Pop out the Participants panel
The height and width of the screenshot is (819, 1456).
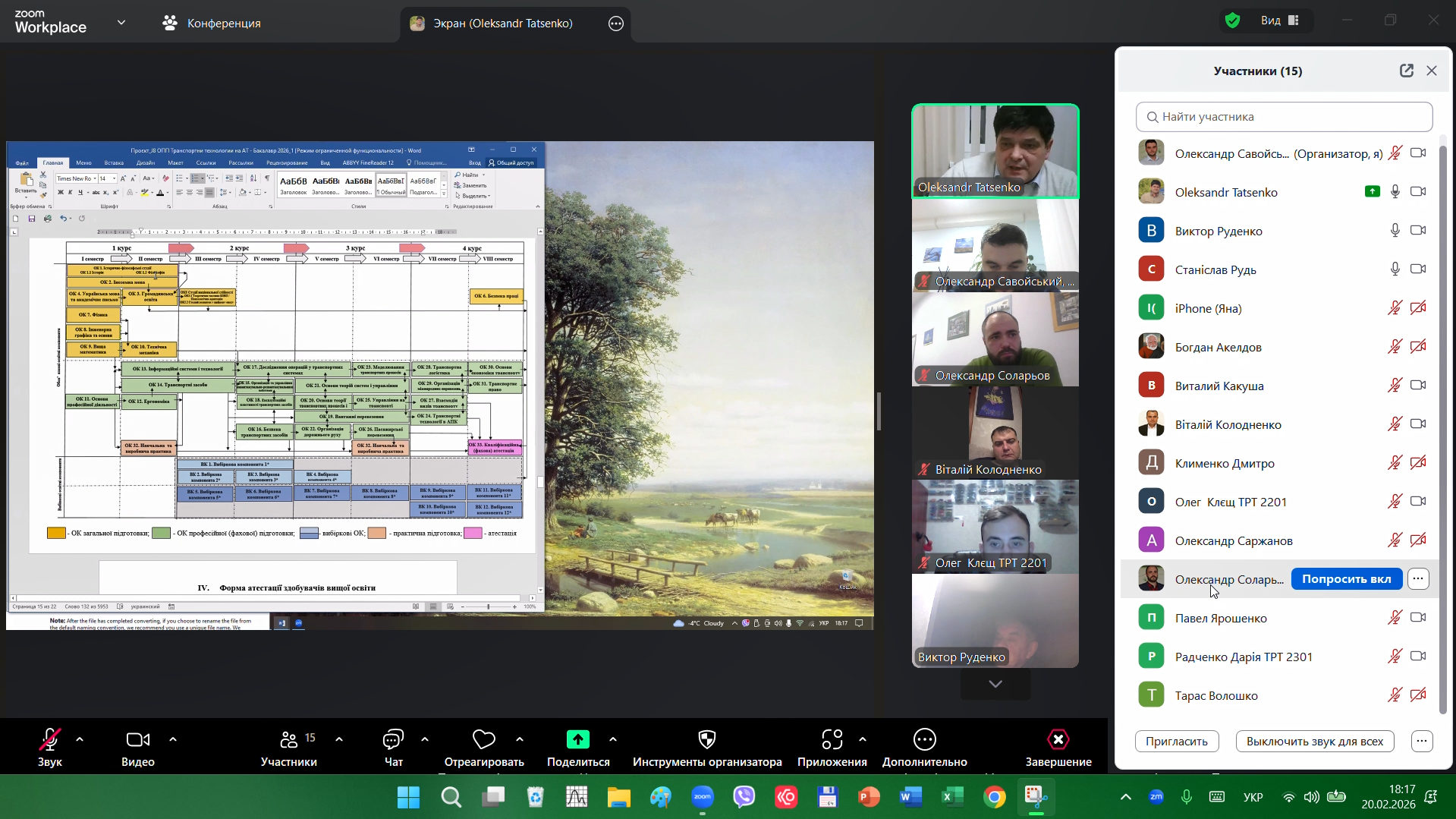point(1406,71)
